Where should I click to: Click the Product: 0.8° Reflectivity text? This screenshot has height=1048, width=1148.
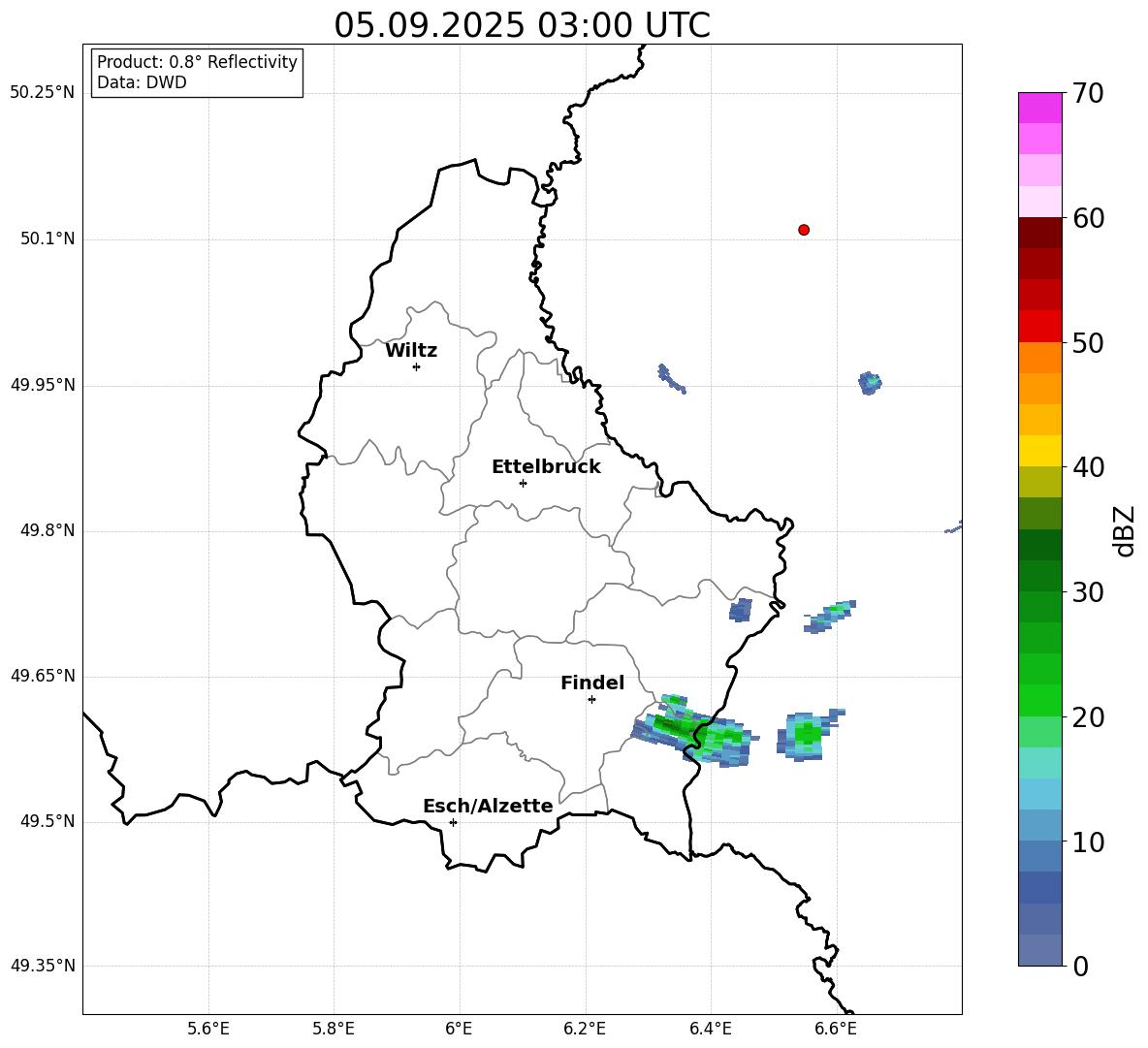click(x=197, y=62)
